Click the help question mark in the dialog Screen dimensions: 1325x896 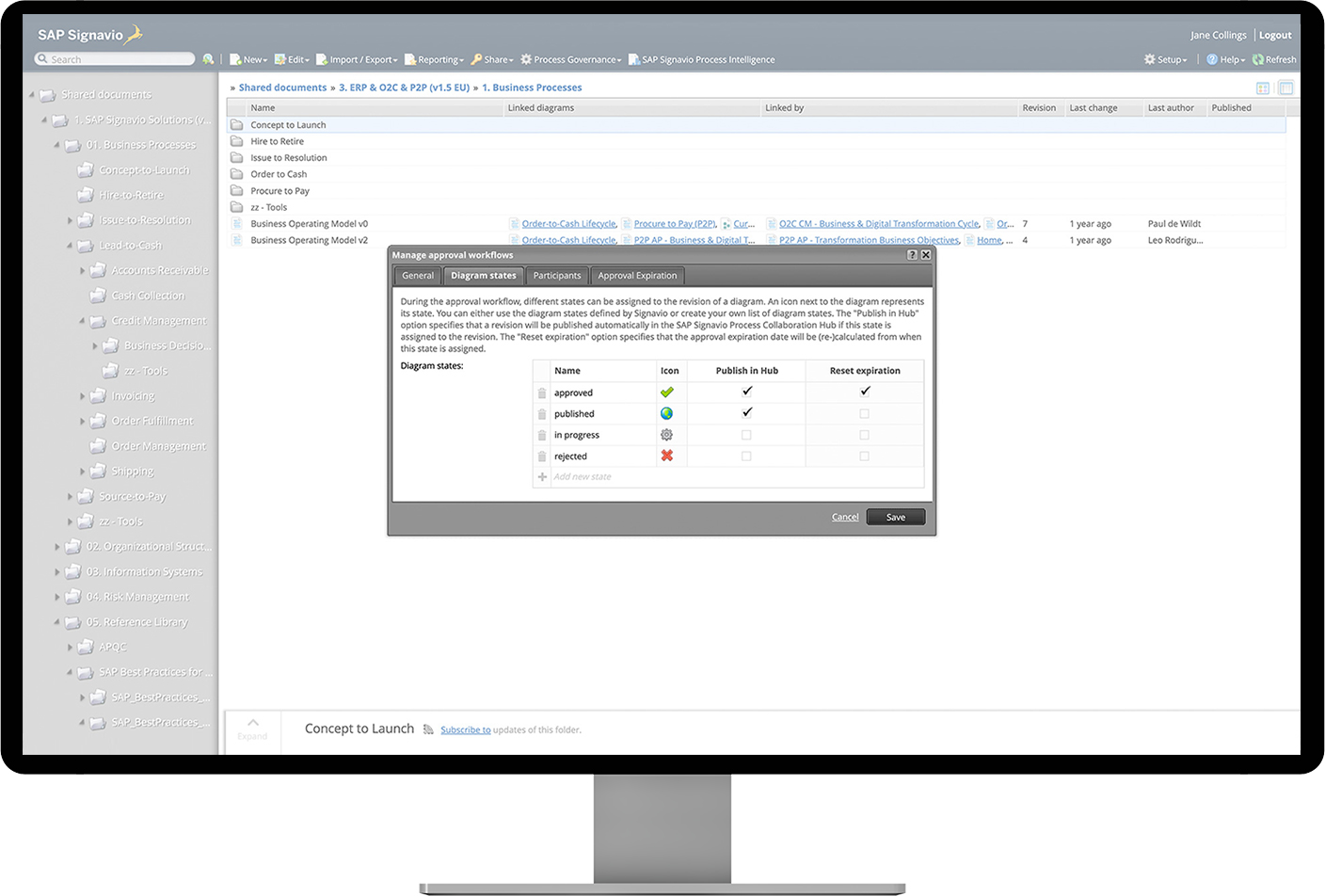910,254
